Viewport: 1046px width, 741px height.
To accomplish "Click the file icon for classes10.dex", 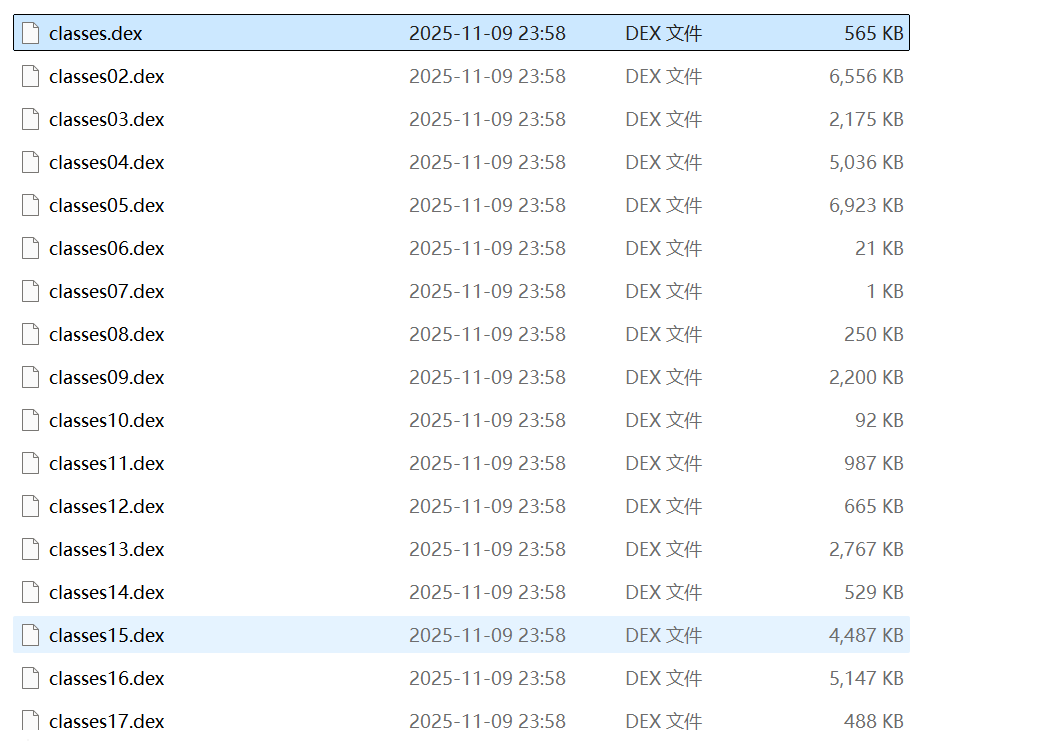I will point(30,420).
